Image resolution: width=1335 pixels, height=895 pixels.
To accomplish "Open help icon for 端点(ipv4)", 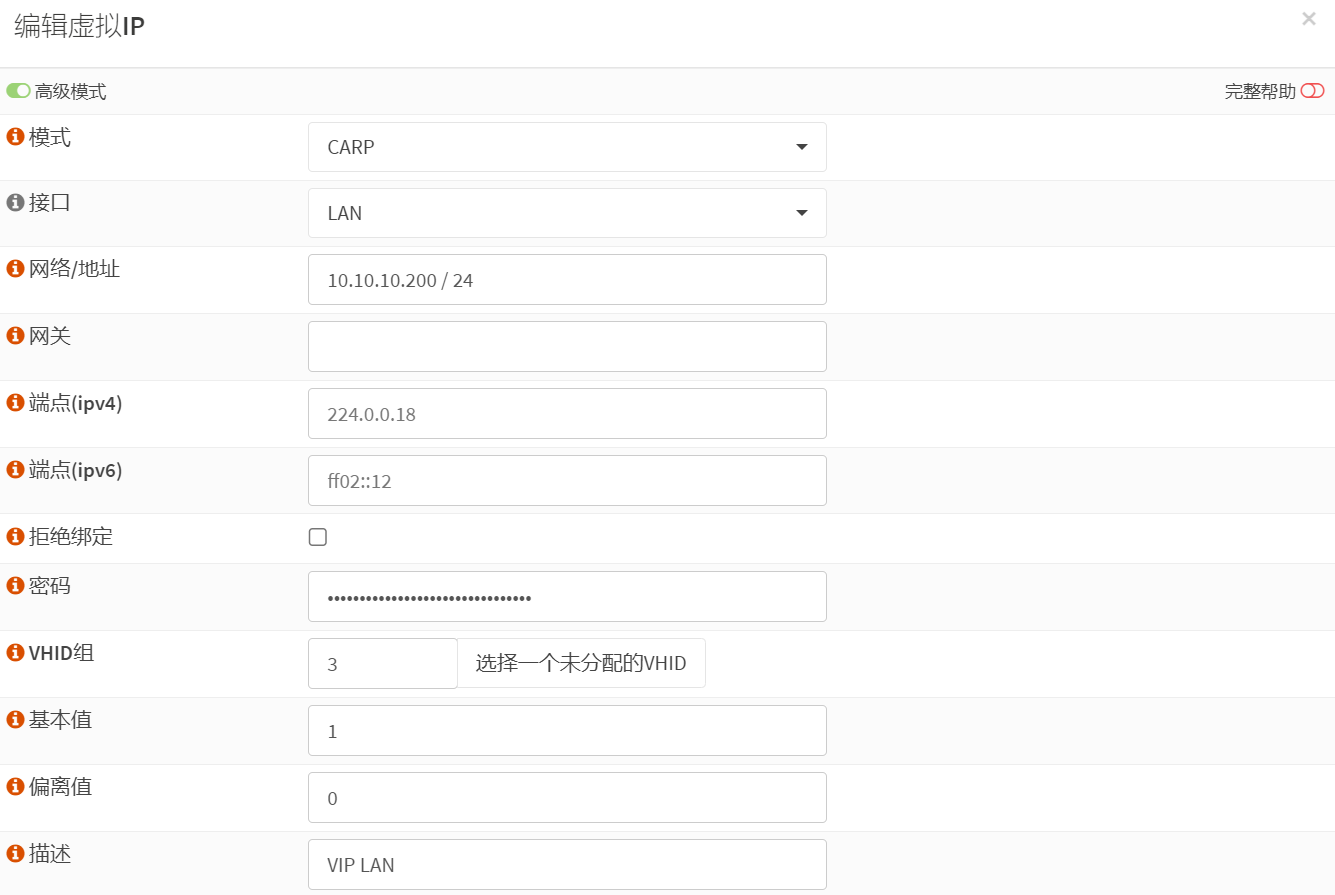I will (x=15, y=403).
